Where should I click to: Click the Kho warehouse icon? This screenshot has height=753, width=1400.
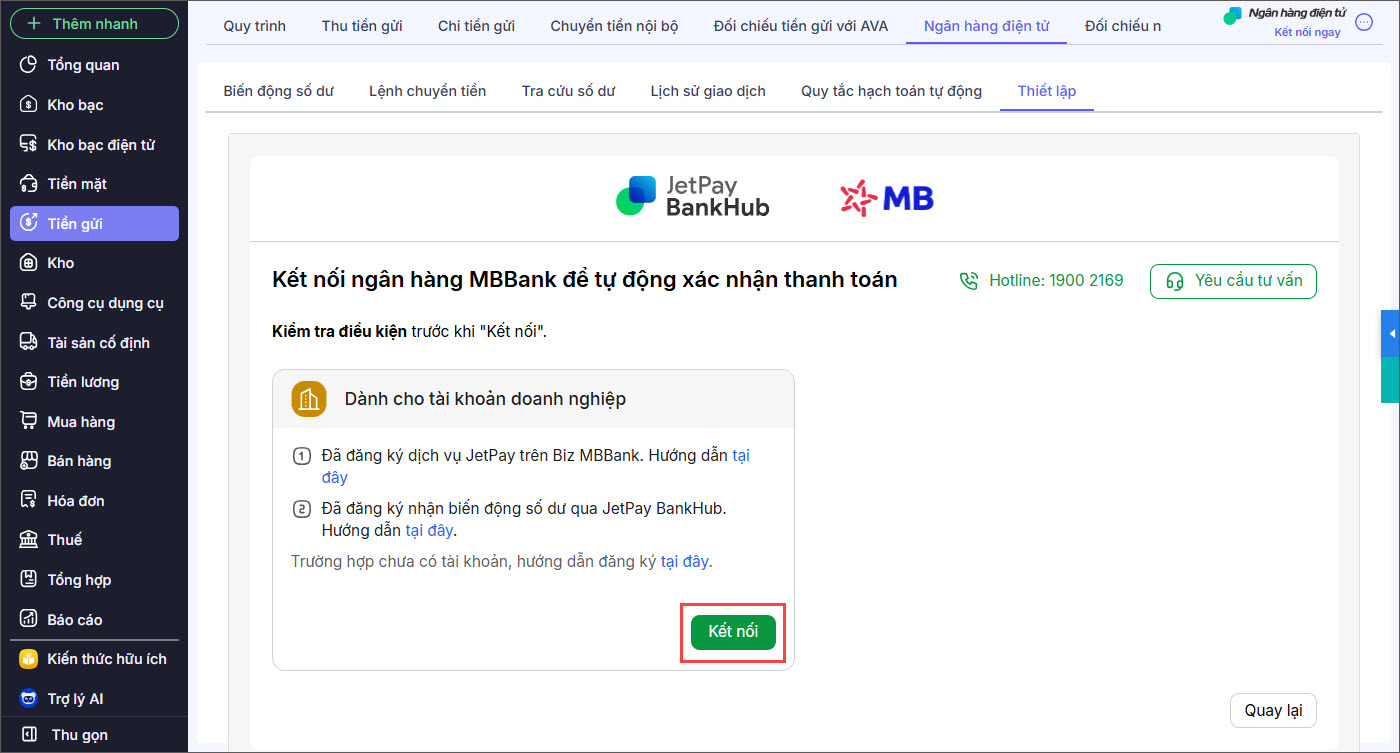29,263
